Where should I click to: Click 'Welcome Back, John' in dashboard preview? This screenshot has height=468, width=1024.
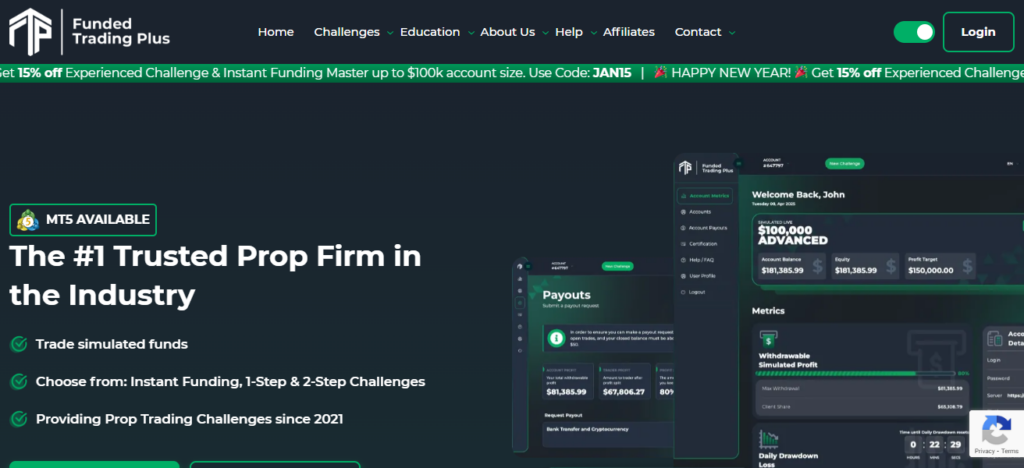[x=798, y=195]
